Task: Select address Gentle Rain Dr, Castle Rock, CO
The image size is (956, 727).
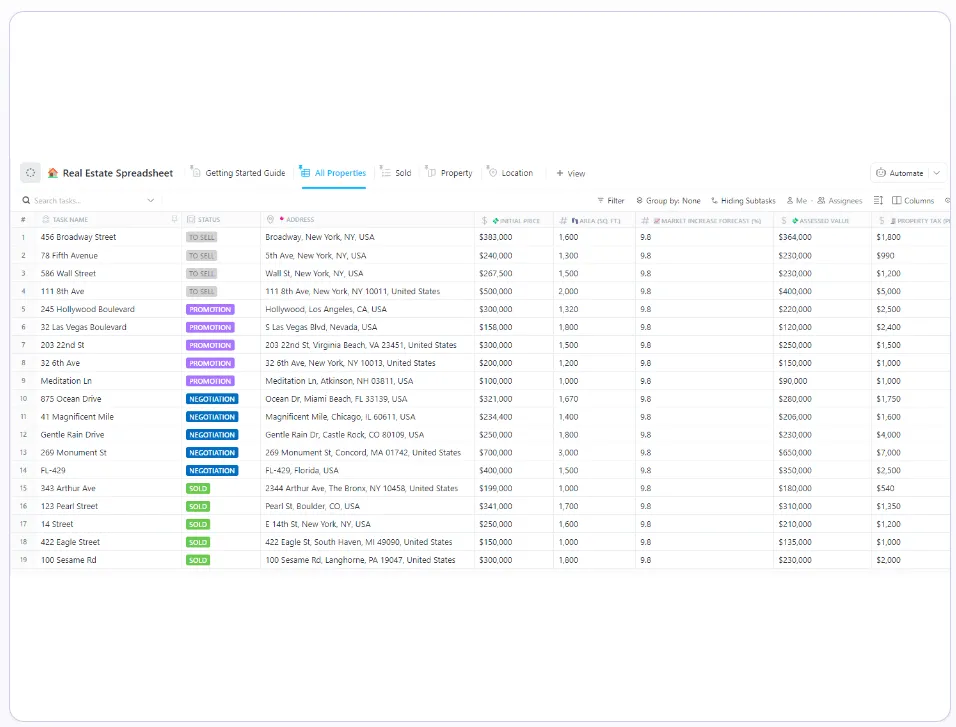Action: point(344,435)
